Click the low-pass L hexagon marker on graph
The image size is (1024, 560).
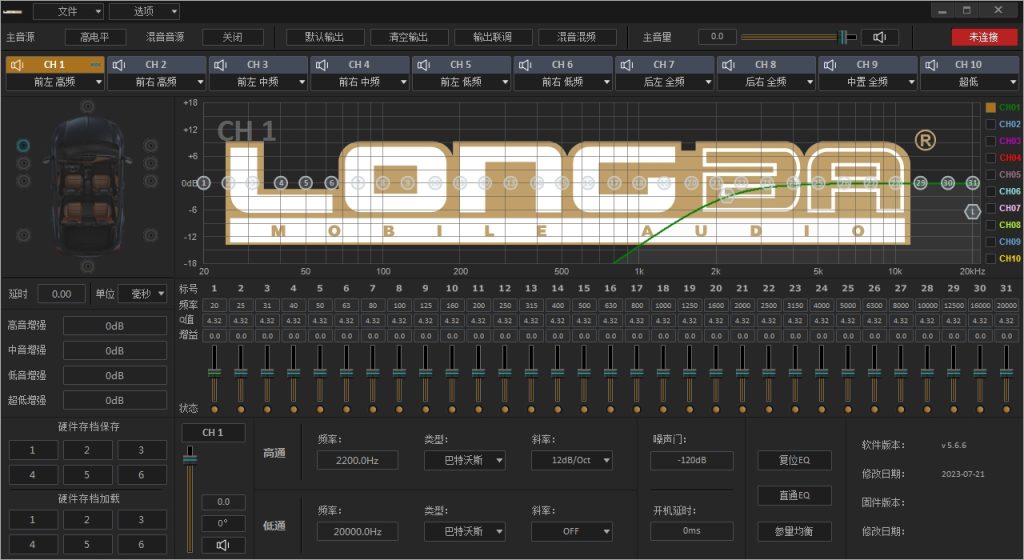pyautogui.click(x=972, y=212)
